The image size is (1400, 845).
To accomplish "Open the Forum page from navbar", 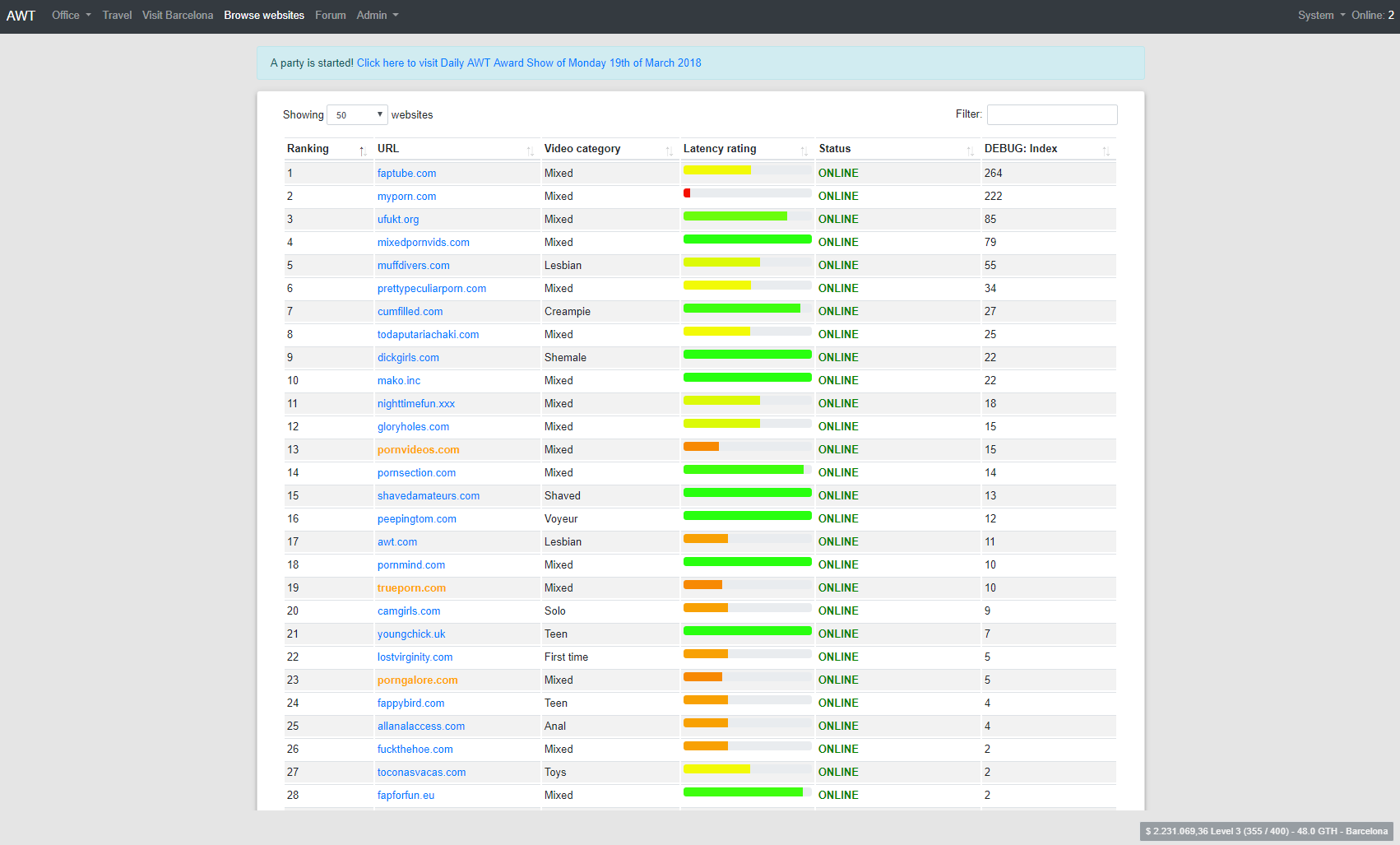I will [x=330, y=16].
